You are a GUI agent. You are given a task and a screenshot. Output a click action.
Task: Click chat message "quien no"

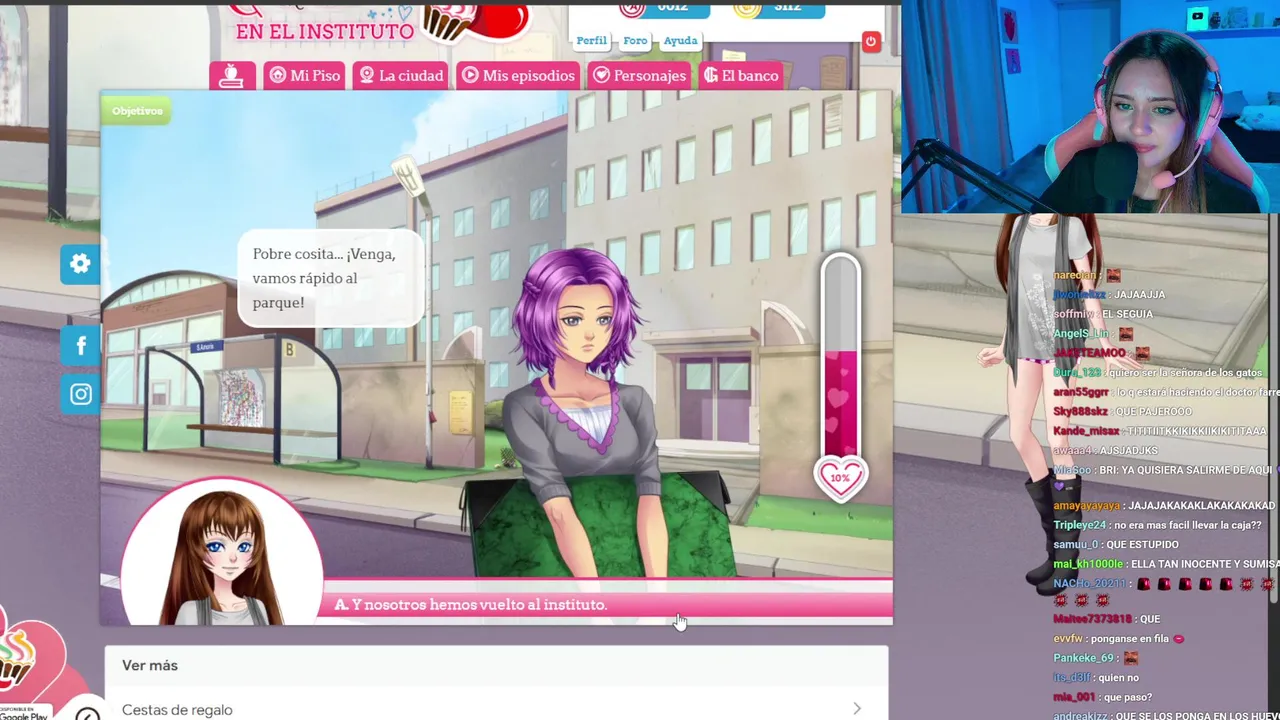[x=1118, y=677]
